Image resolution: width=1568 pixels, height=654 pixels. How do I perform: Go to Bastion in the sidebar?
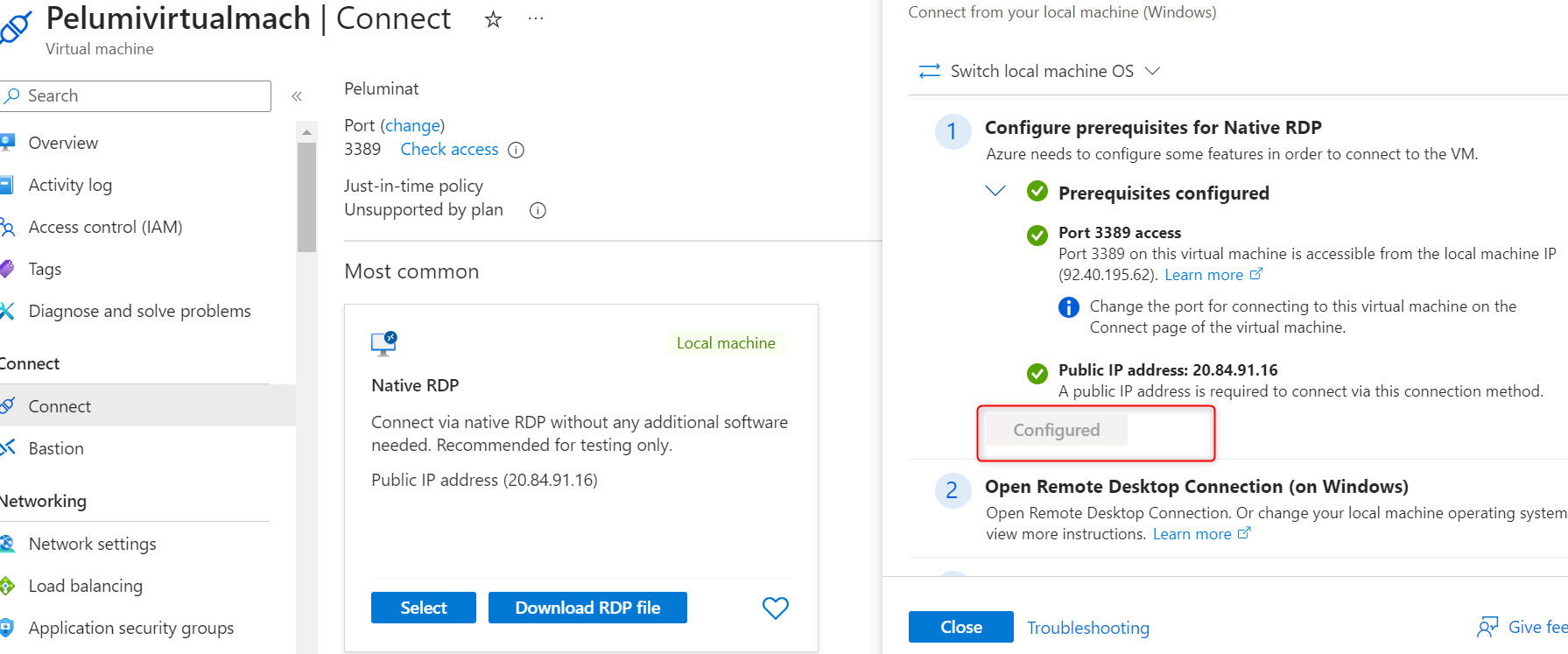point(56,448)
